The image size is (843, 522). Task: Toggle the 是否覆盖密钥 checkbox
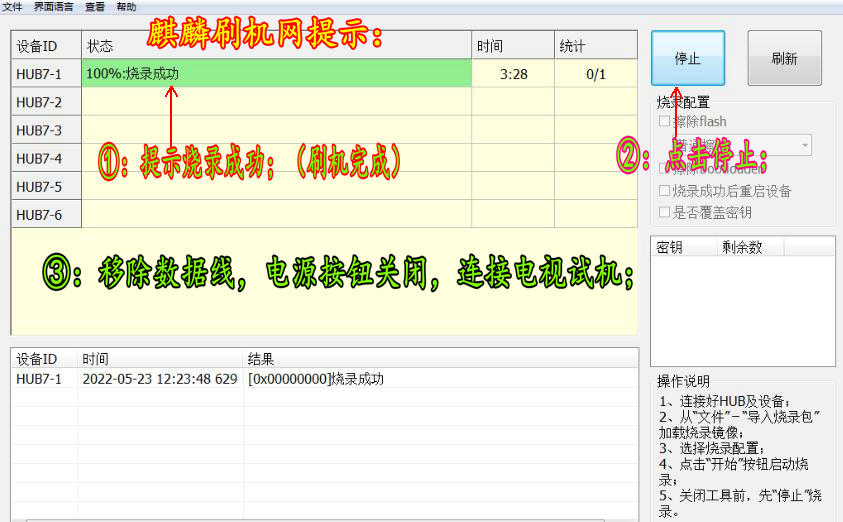point(665,212)
